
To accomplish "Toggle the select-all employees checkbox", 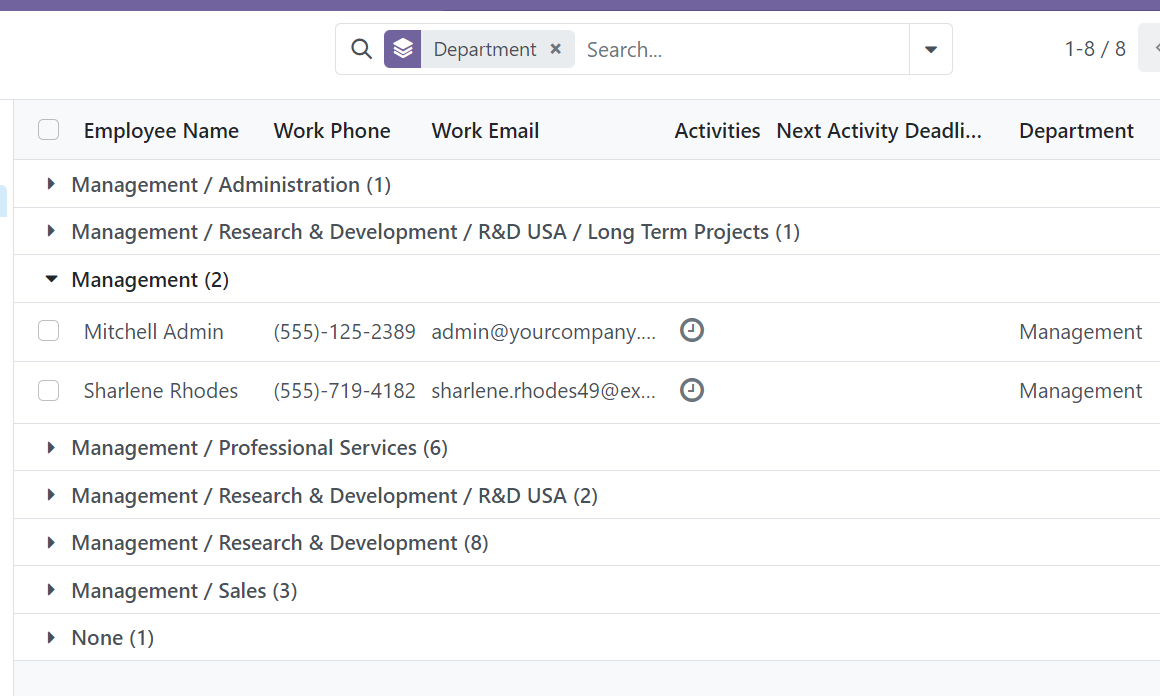I will tap(48, 130).
